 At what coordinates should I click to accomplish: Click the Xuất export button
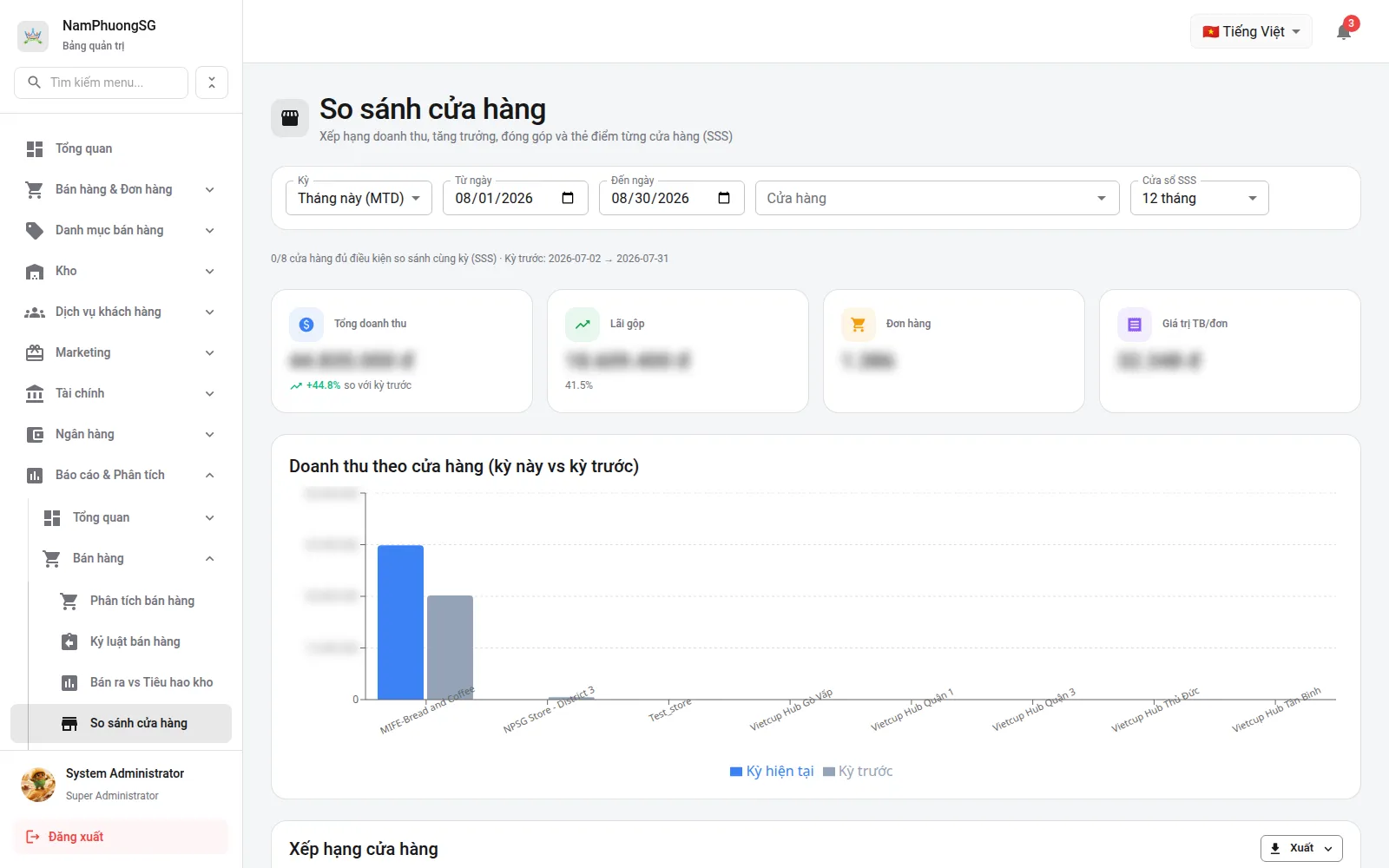1301,848
